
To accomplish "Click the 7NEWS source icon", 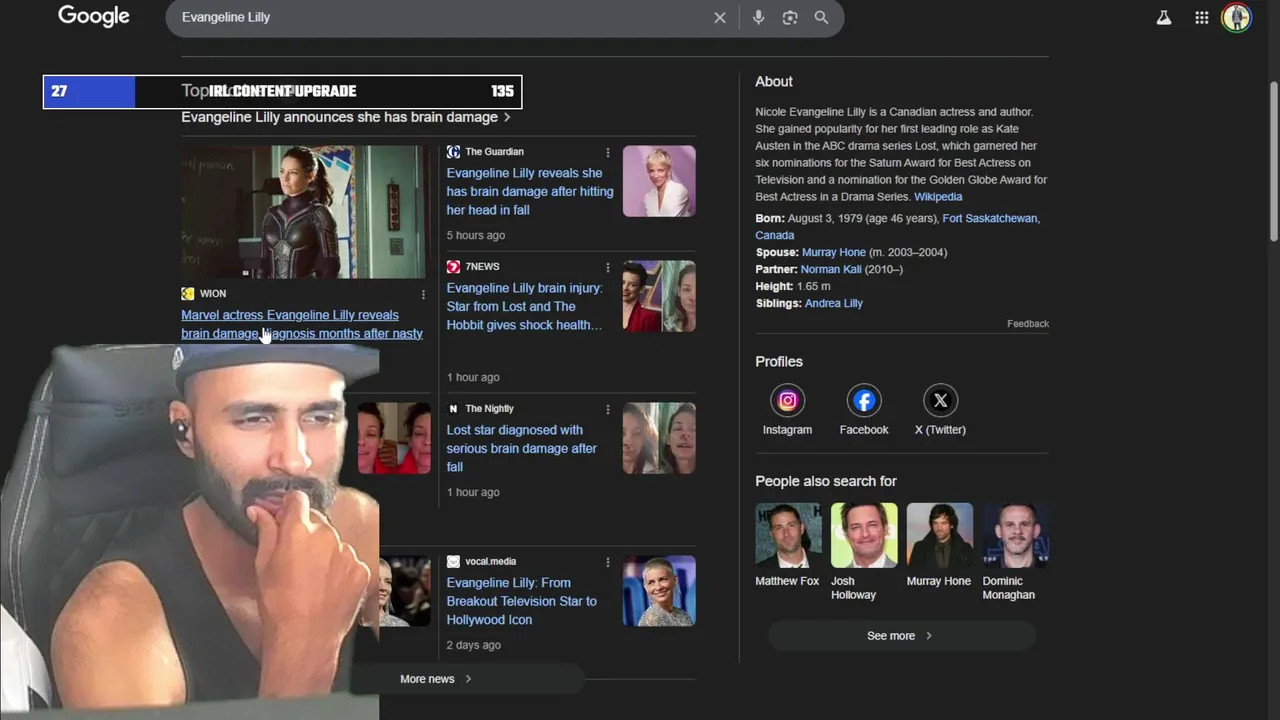I will [453, 267].
